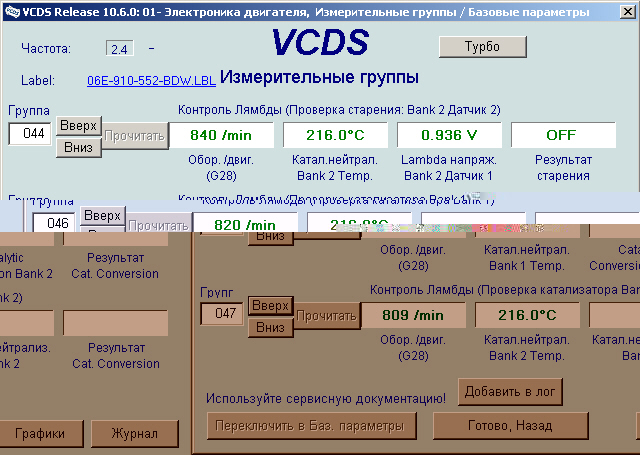The image size is (640, 455).
Task: Click the Результат старения label
Action: click(563, 168)
